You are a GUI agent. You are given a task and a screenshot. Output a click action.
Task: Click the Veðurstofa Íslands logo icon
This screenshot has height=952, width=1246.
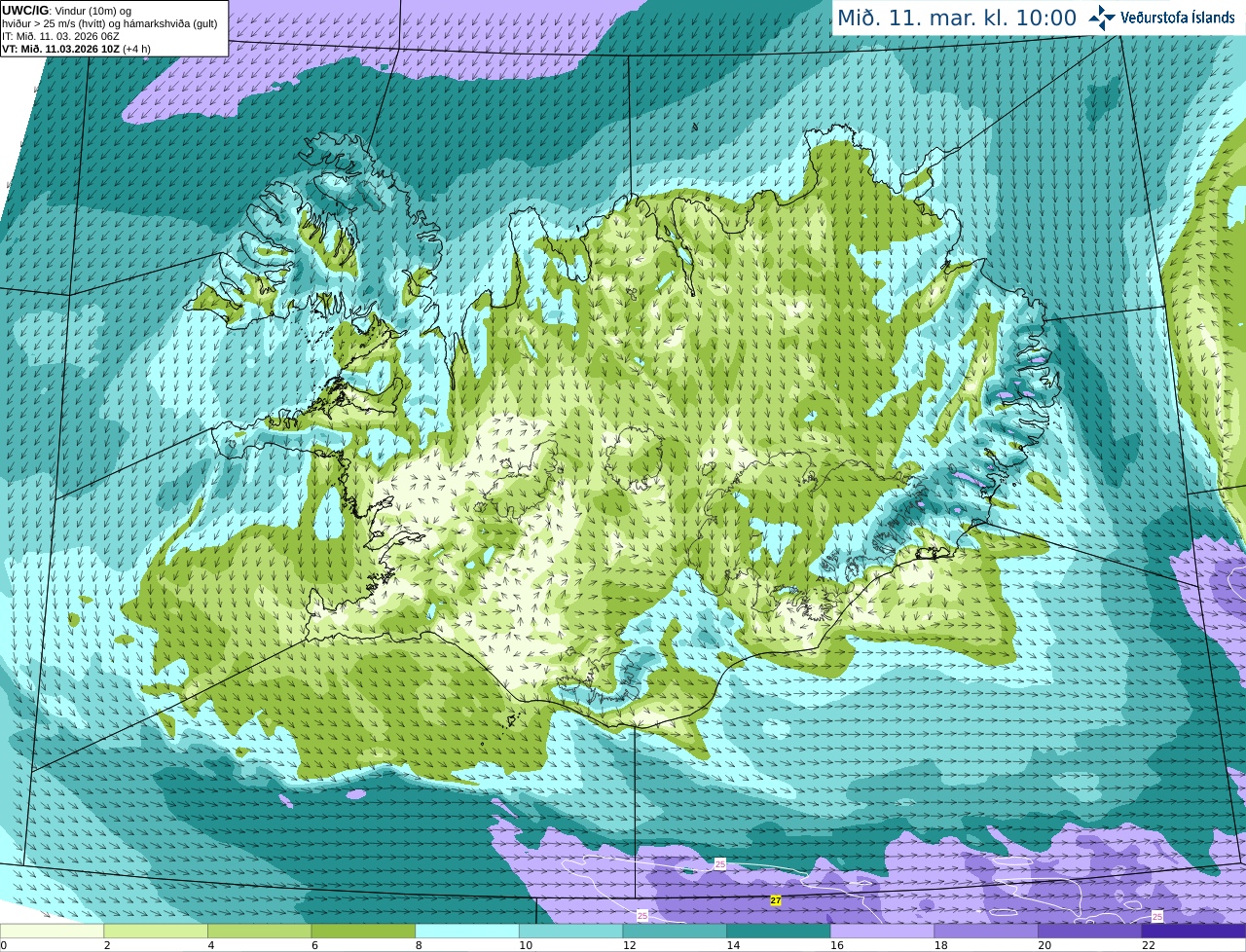click(1102, 18)
